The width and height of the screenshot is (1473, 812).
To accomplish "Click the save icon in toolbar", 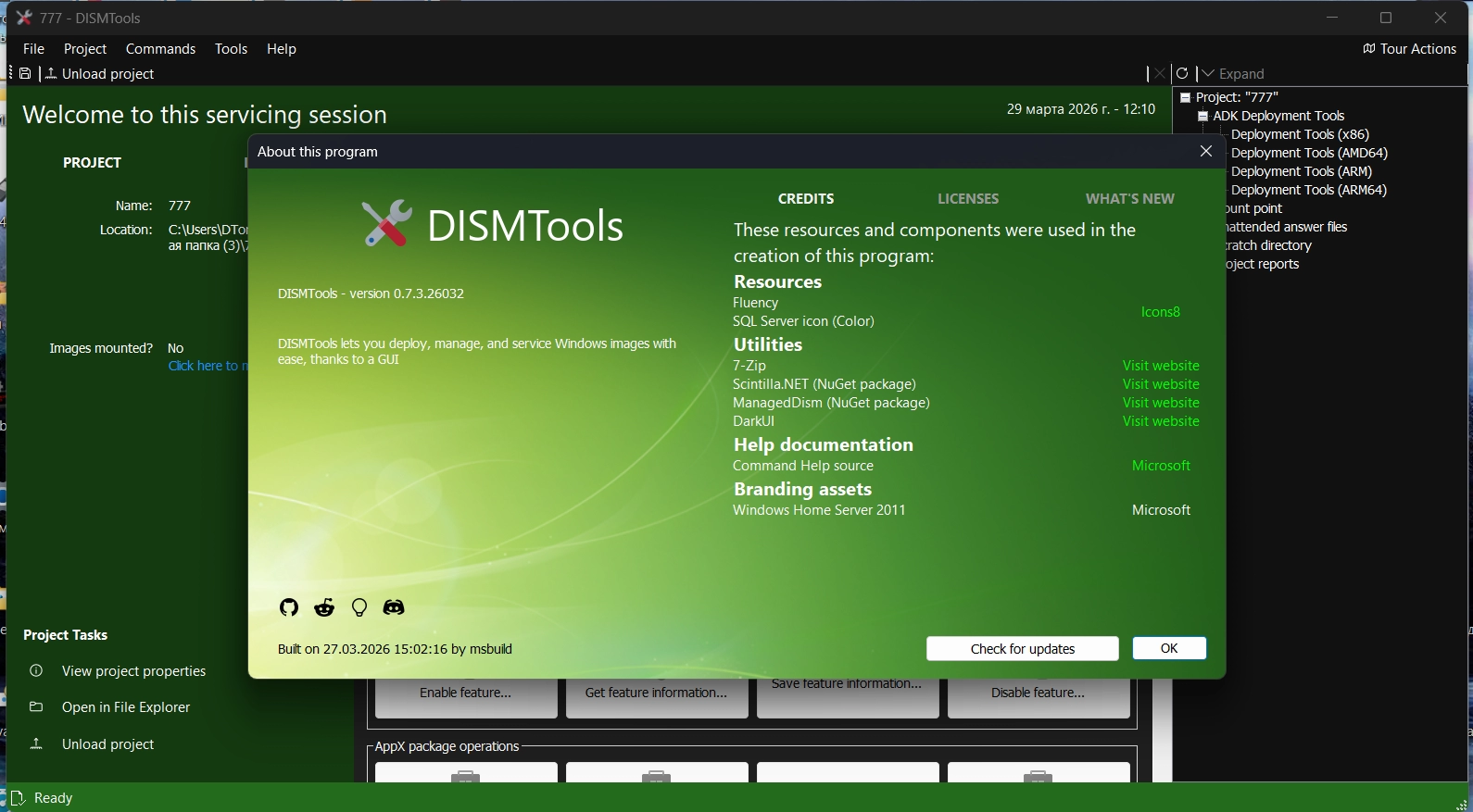I will coord(26,74).
